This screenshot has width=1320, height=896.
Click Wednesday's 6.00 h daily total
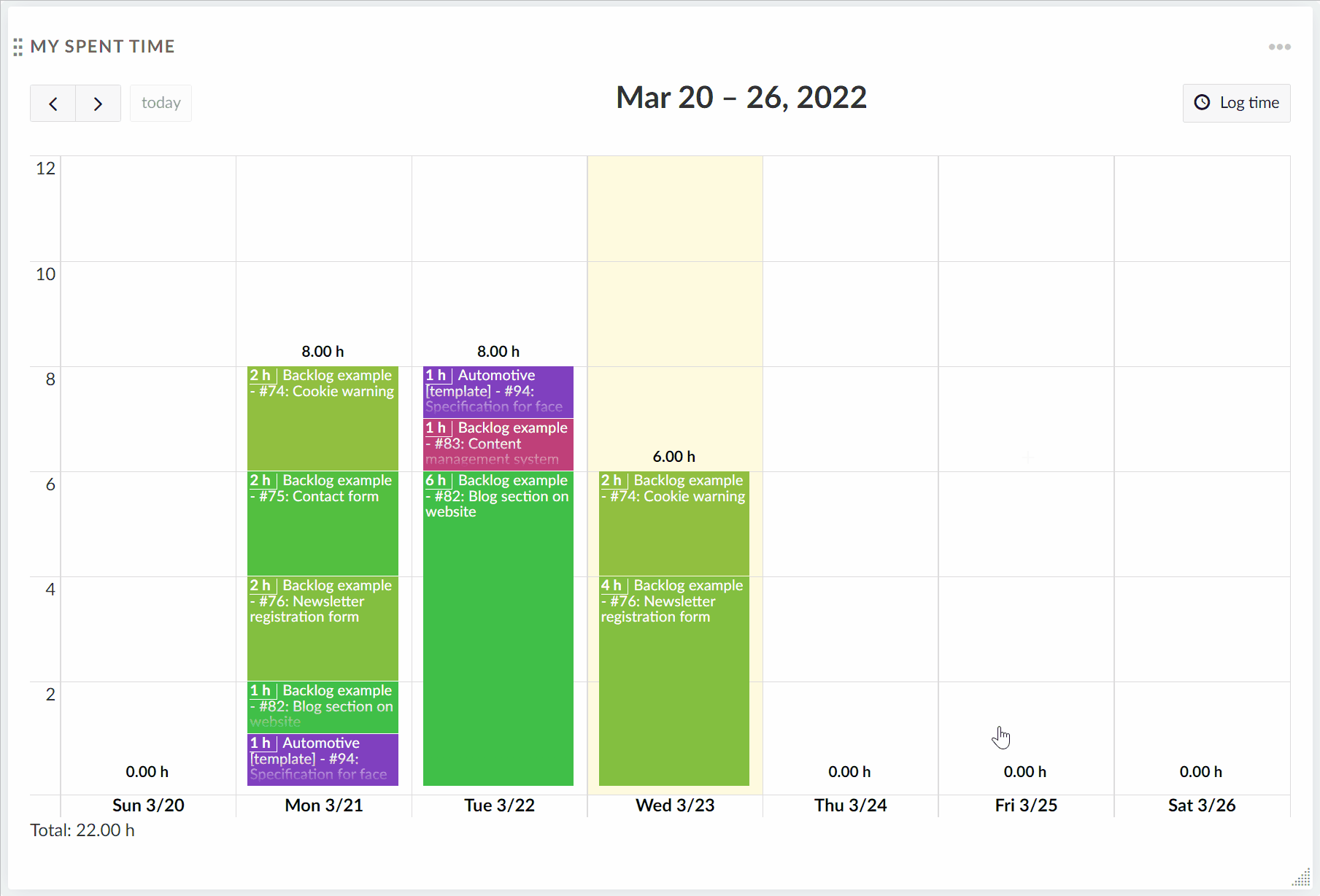tap(673, 456)
